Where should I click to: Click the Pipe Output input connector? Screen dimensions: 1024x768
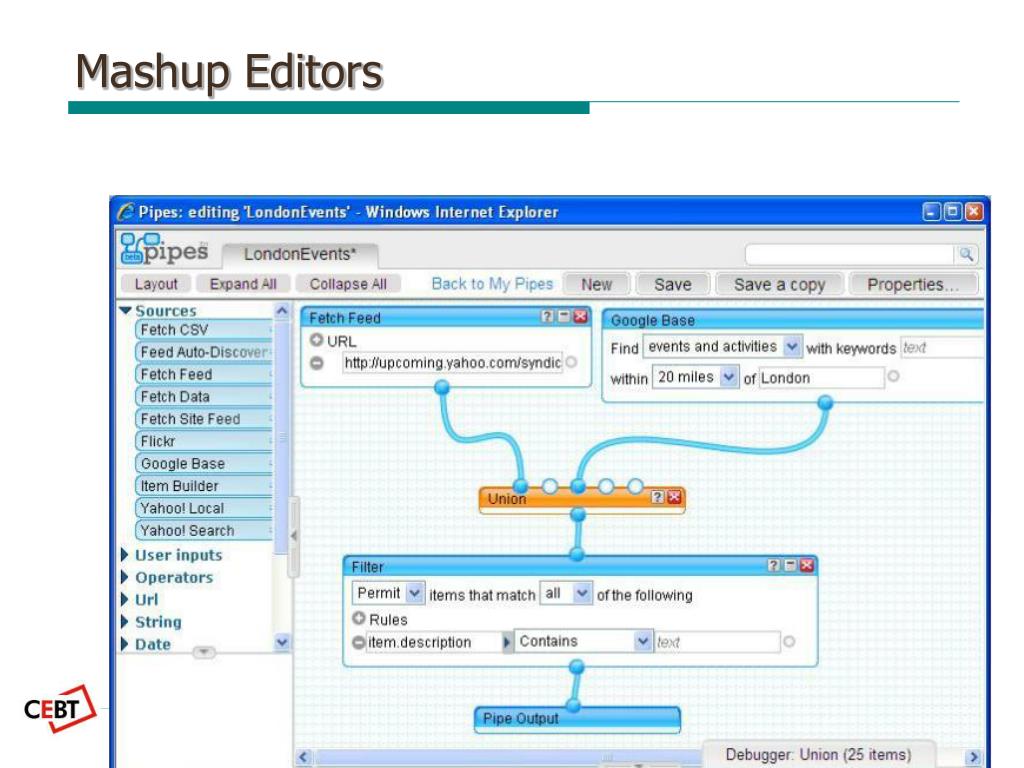click(x=574, y=705)
